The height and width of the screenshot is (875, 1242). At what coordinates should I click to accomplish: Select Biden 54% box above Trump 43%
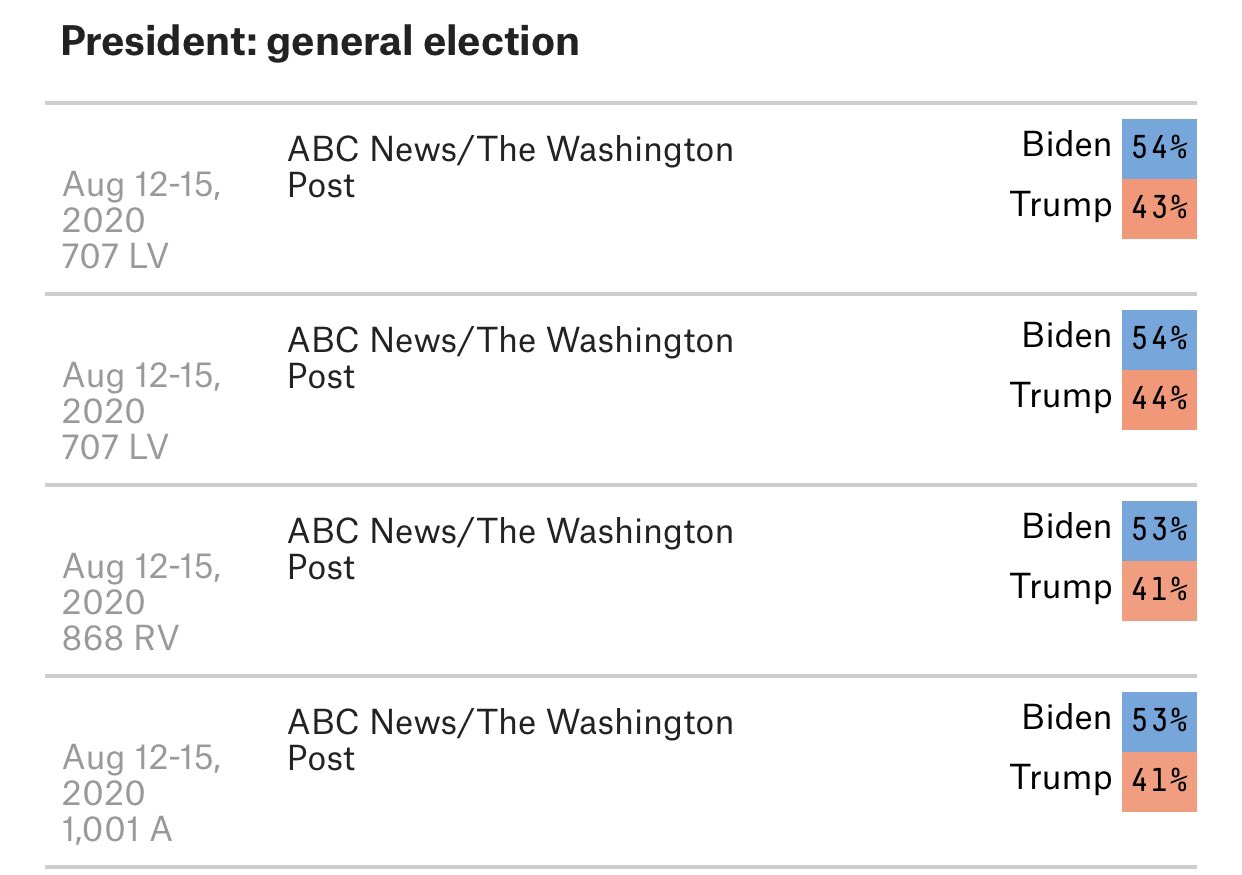pos(1159,149)
